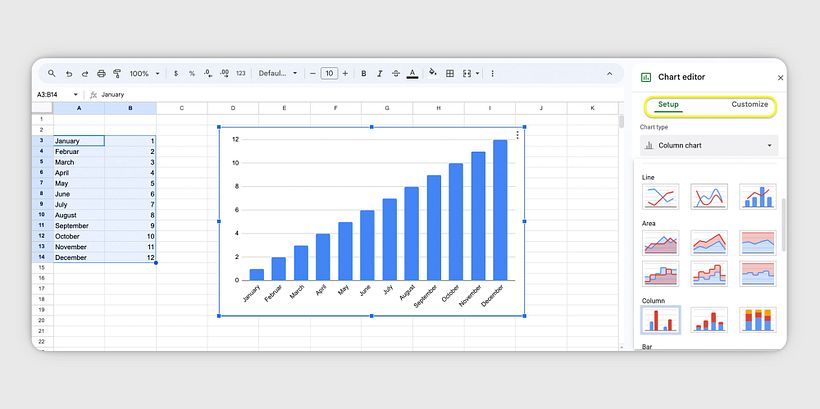Choose the stacked stepped area chart thumbnail
820x409 pixels.
(x=709, y=274)
